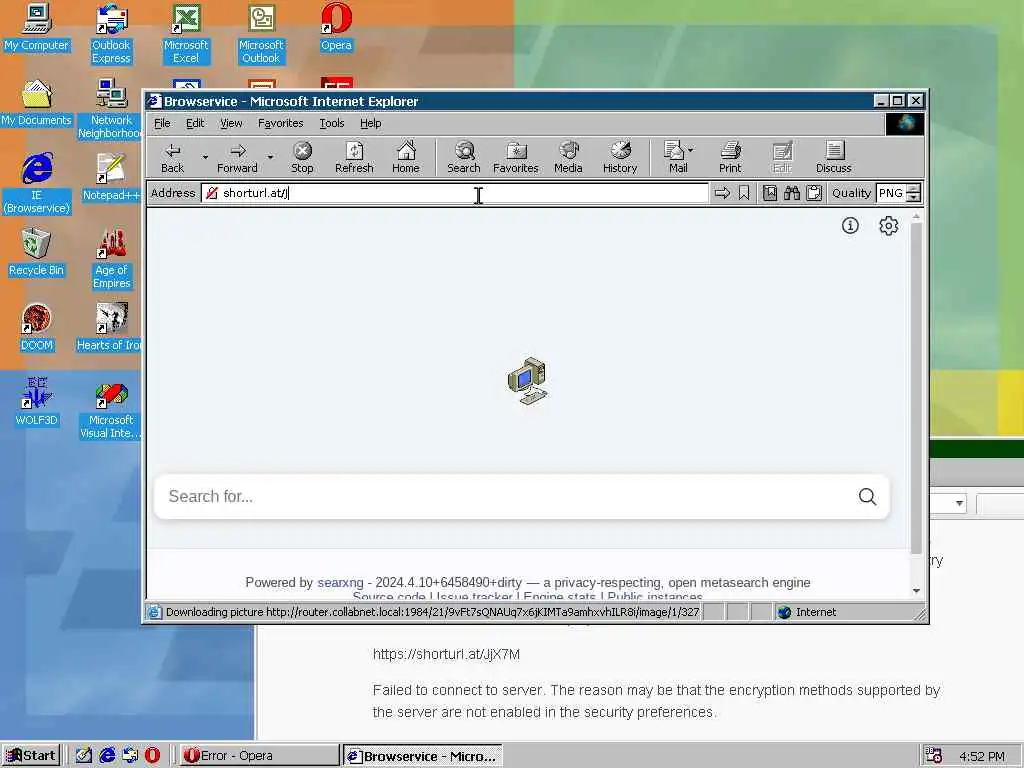This screenshot has height=768, width=1024.
Task: Open the Age of Empires desktop icon
Action: click(x=112, y=259)
